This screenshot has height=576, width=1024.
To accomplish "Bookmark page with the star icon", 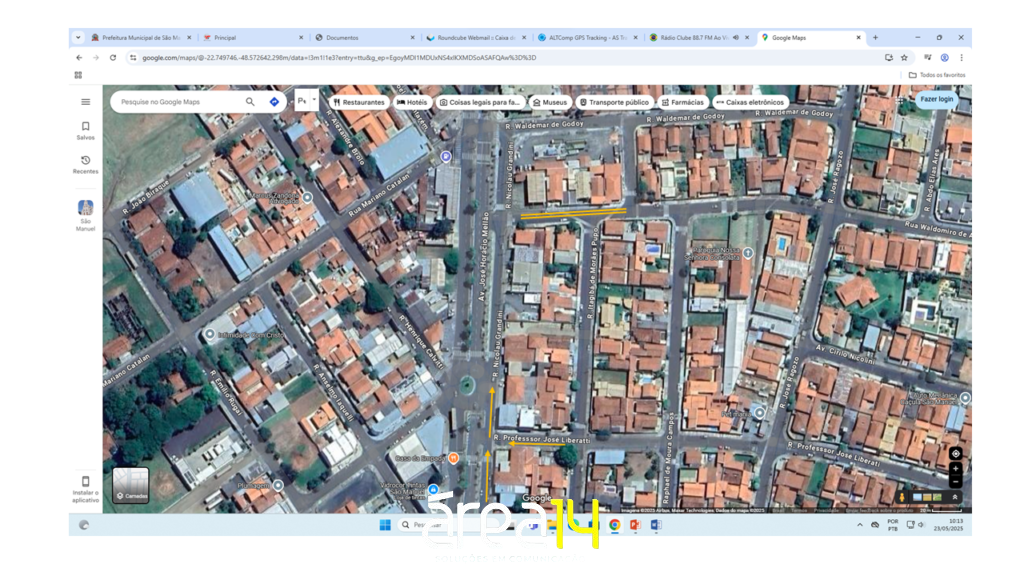I will 904,58.
